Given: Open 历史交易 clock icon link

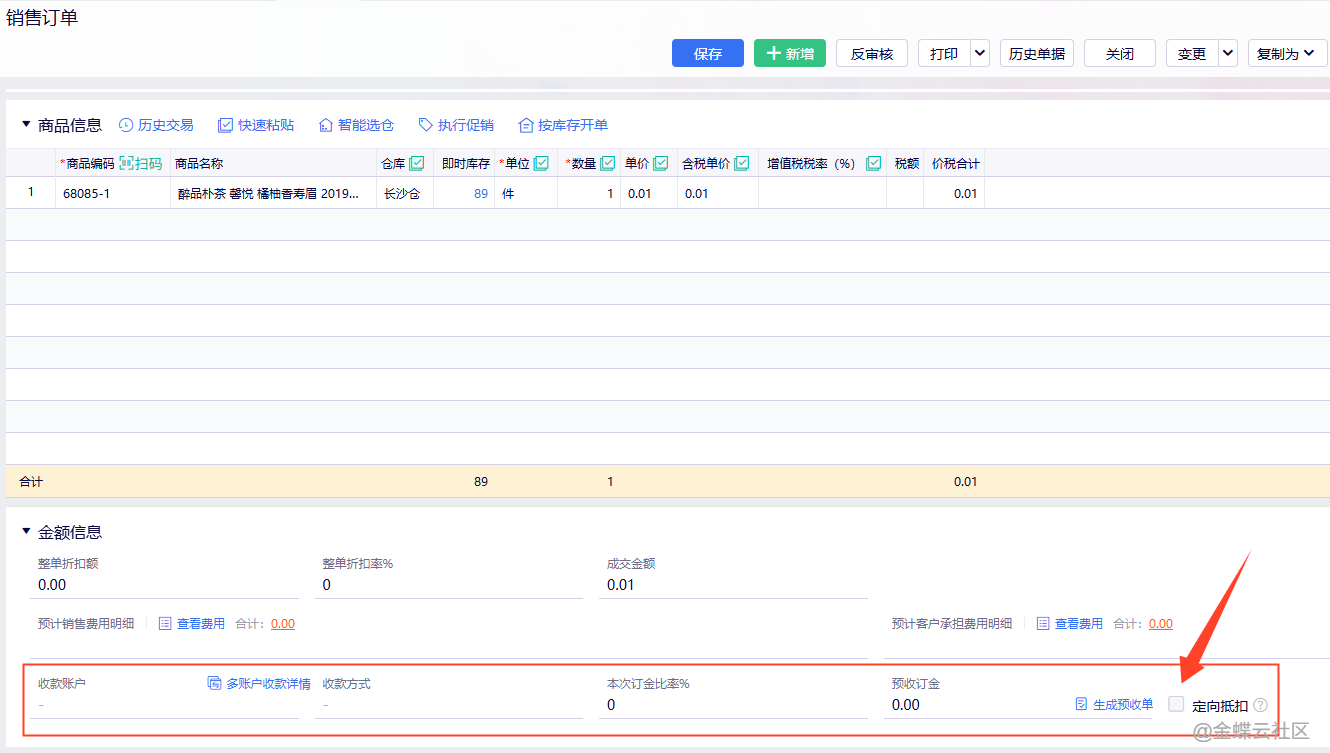Looking at the screenshot, I should pyautogui.click(x=156, y=125).
